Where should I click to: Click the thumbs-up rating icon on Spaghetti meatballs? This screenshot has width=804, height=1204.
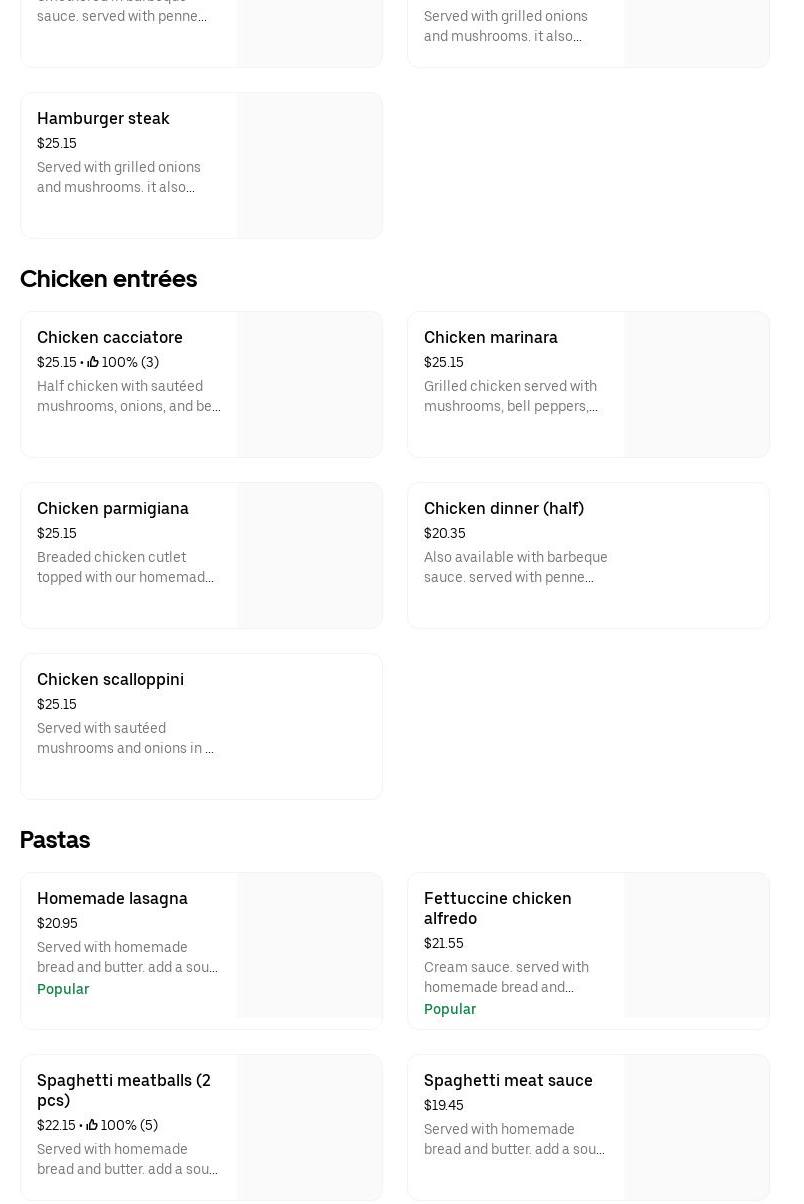tap(92, 1125)
